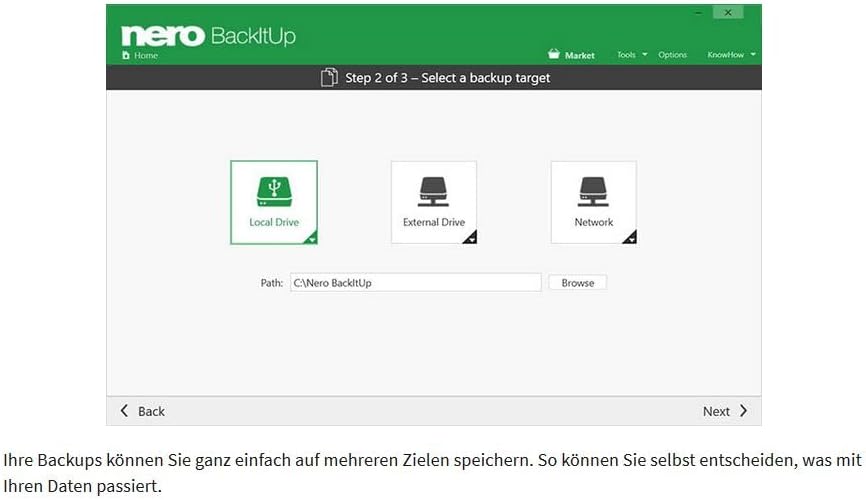Open the Tools menu

coord(631,55)
